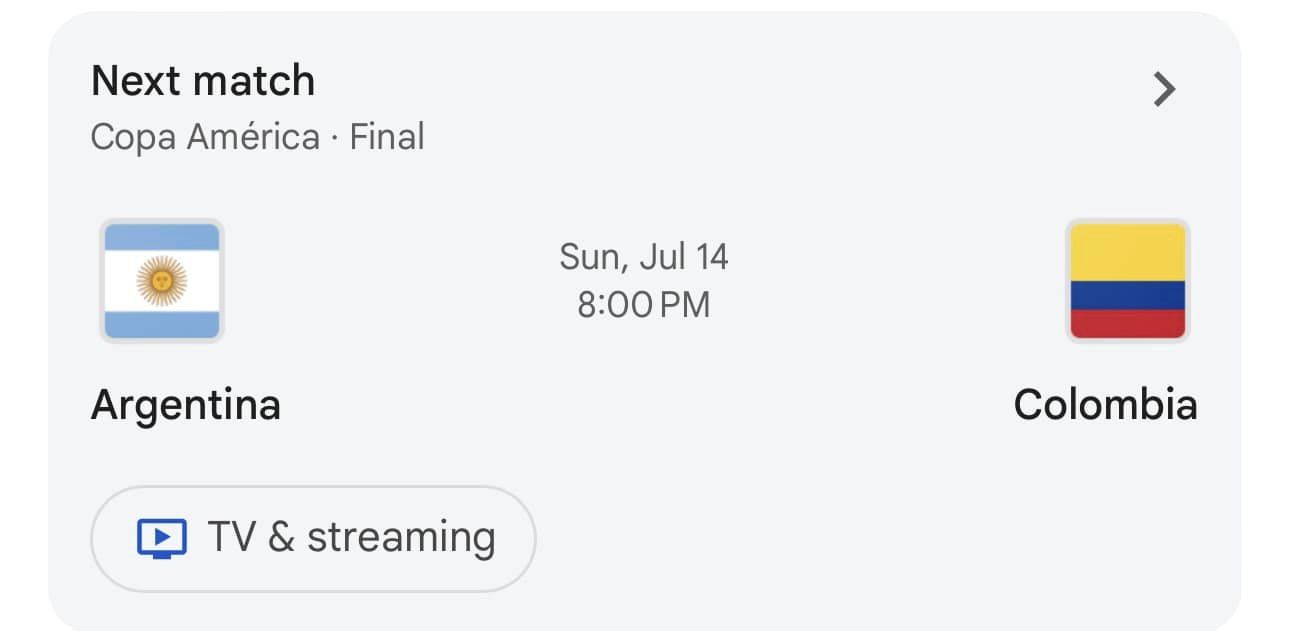The height and width of the screenshot is (631, 1290).
Task: Select the Colombia team name
Action: (1105, 405)
